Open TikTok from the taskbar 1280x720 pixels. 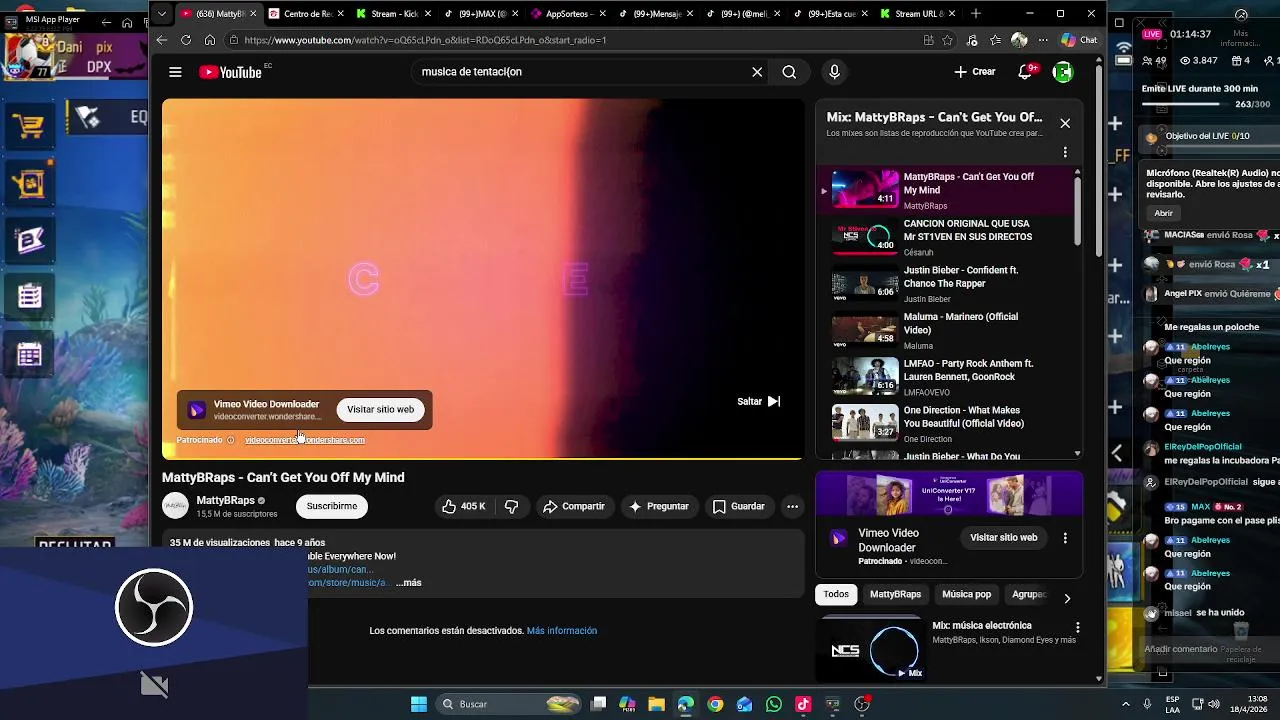(x=803, y=704)
